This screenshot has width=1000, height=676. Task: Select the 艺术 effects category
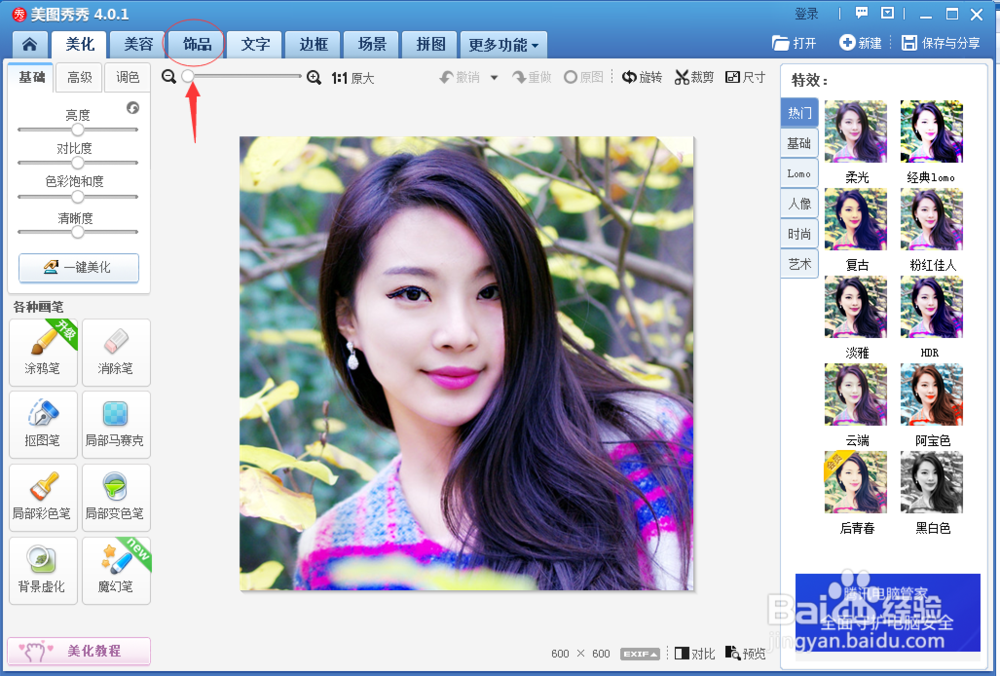pyautogui.click(x=799, y=264)
